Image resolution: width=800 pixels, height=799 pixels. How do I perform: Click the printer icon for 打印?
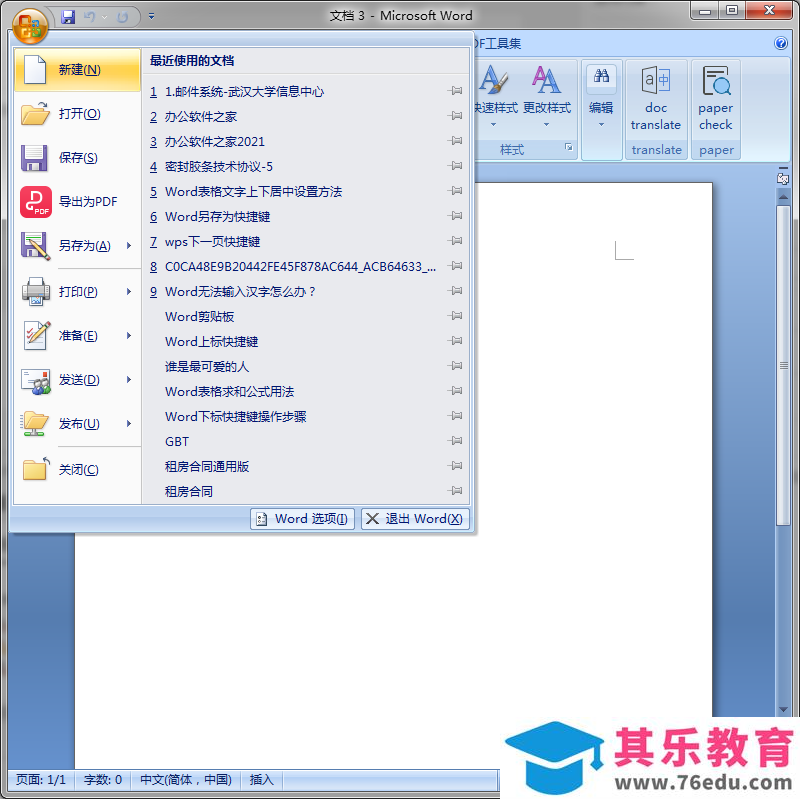[x=36, y=291]
